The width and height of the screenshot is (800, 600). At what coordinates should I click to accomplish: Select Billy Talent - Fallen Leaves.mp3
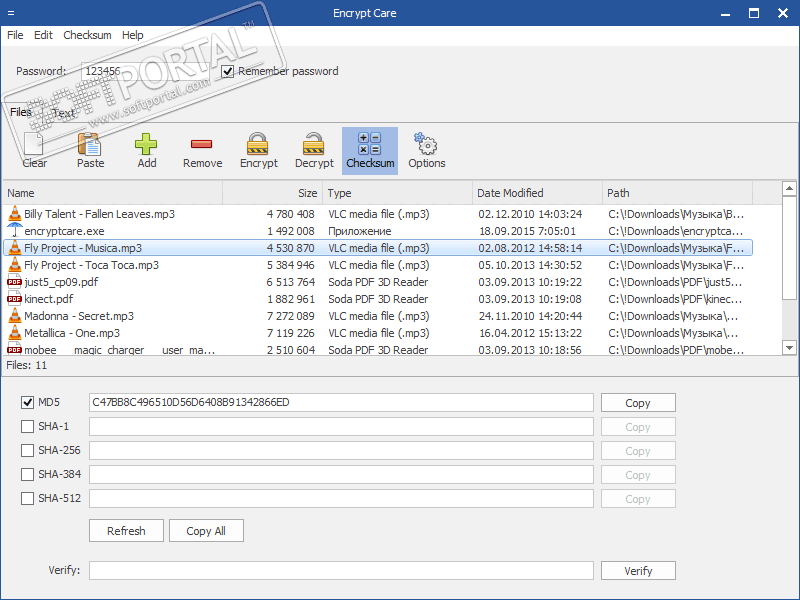pyautogui.click(x=378, y=214)
